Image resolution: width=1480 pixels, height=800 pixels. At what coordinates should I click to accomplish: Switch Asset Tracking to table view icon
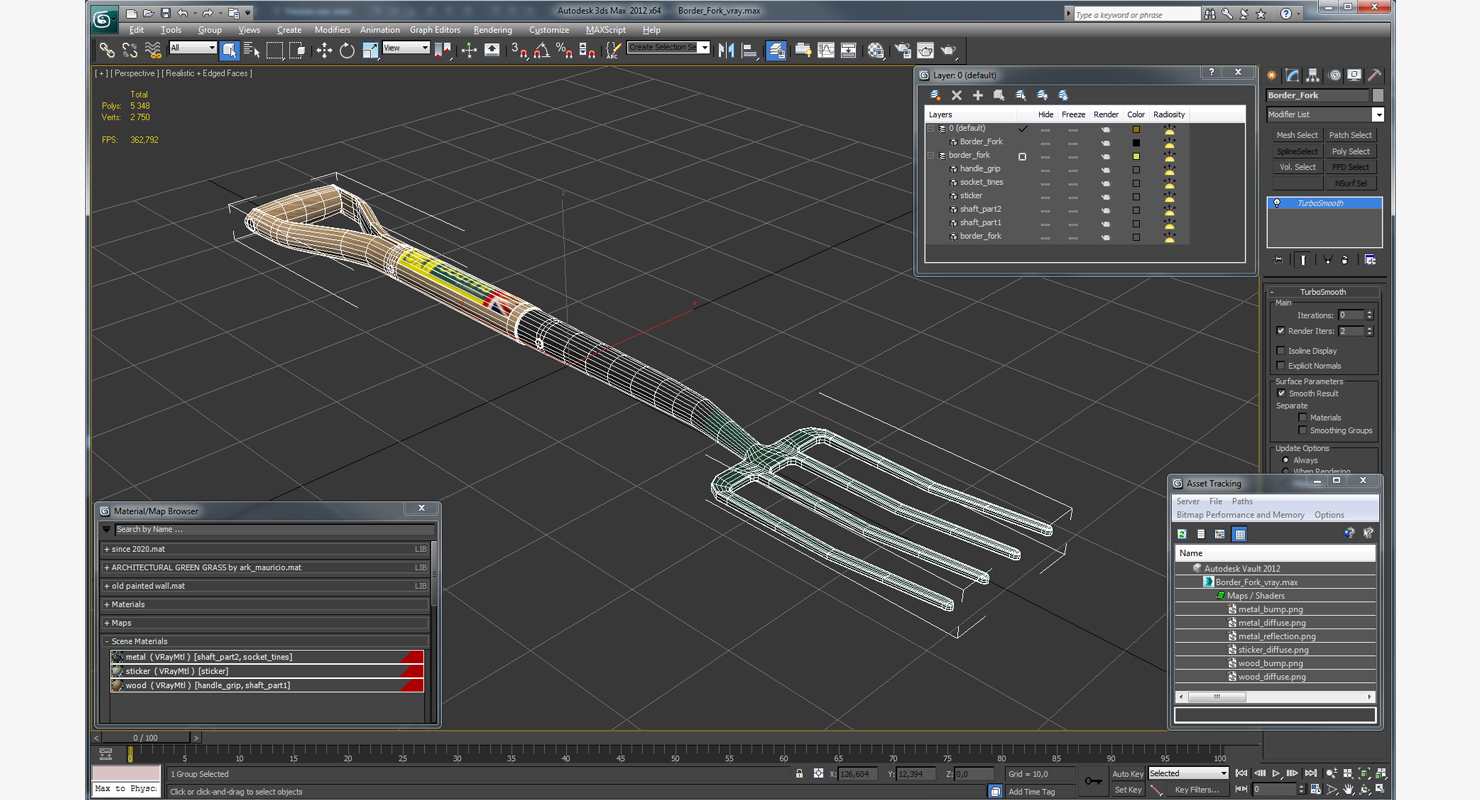1240,534
